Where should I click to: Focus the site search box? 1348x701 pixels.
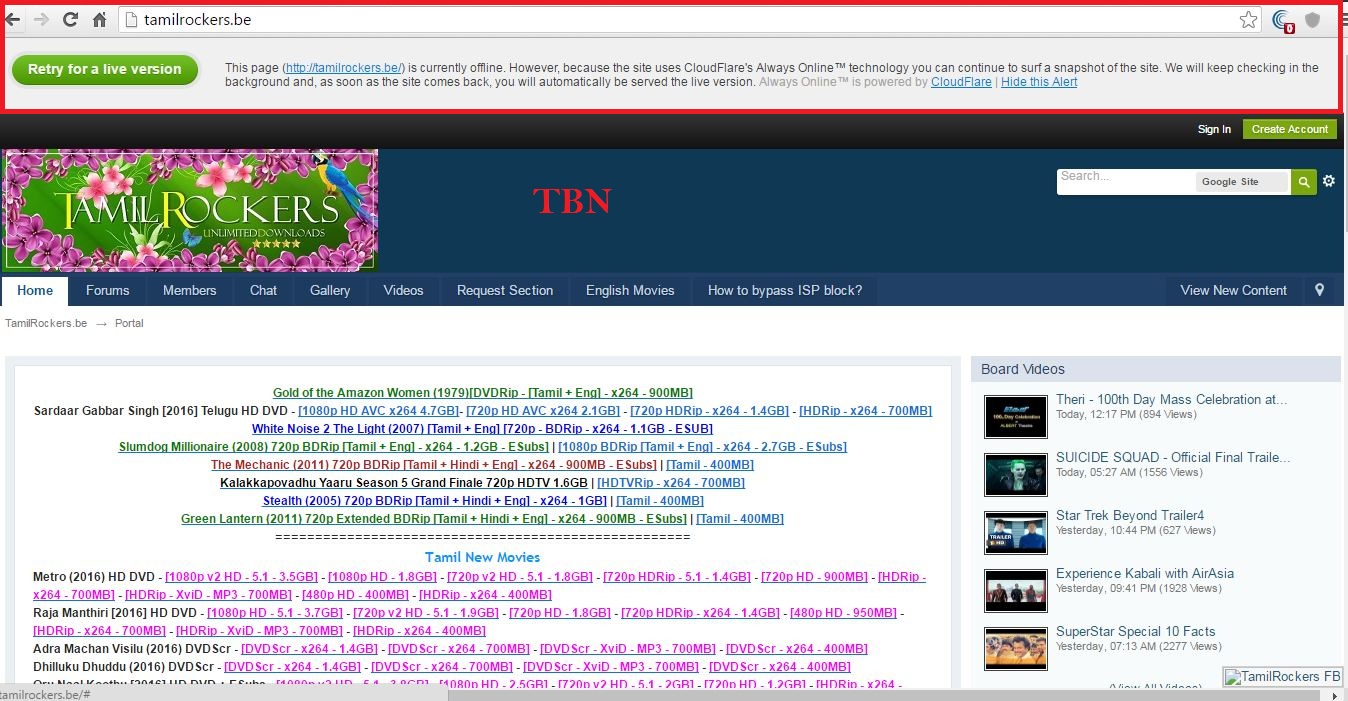1125,181
